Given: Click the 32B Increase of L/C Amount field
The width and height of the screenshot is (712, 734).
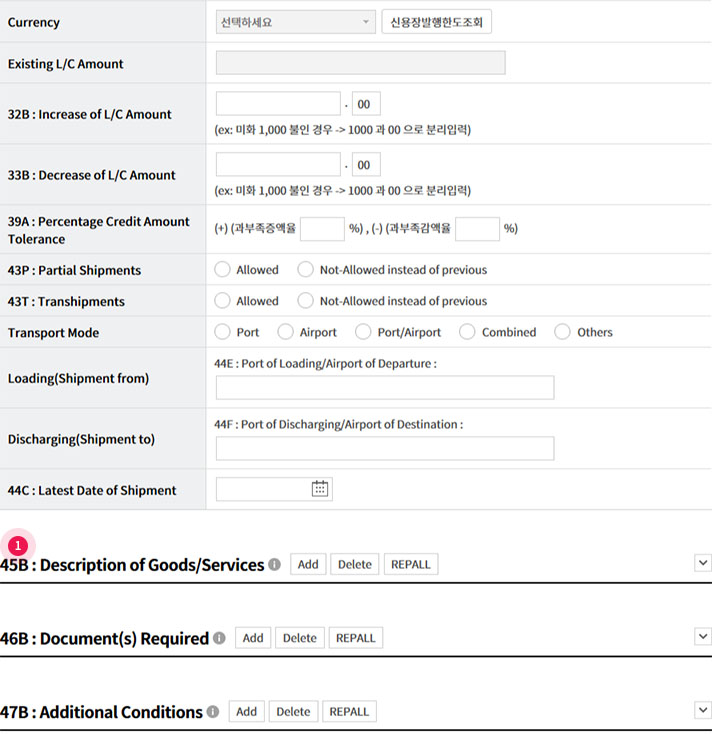Looking at the screenshot, I should [278, 104].
